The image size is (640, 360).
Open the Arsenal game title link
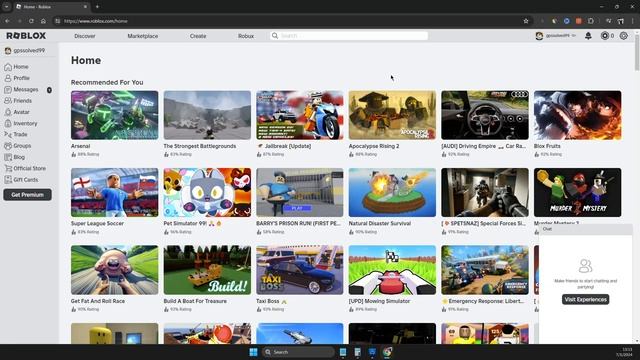pos(80,146)
